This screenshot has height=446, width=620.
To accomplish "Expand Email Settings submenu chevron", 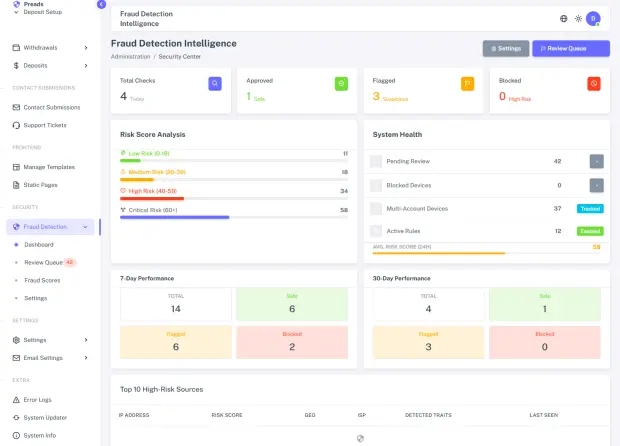I will click(86, 358).
